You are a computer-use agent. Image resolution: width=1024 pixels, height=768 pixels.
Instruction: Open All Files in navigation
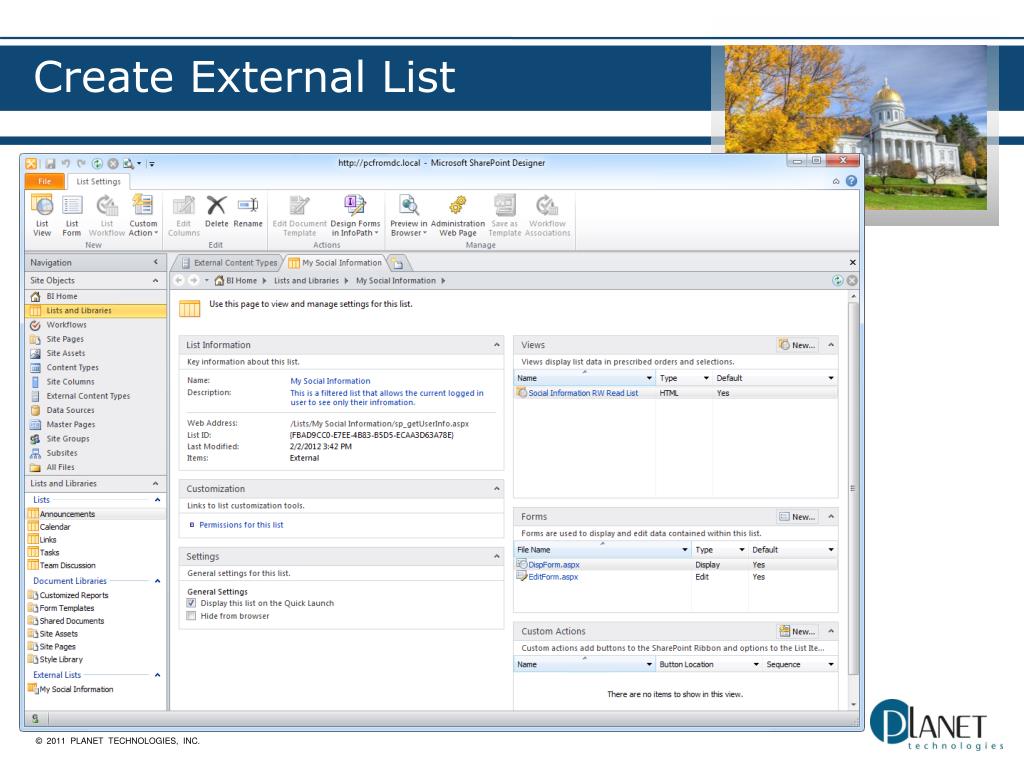coord(95,468)
